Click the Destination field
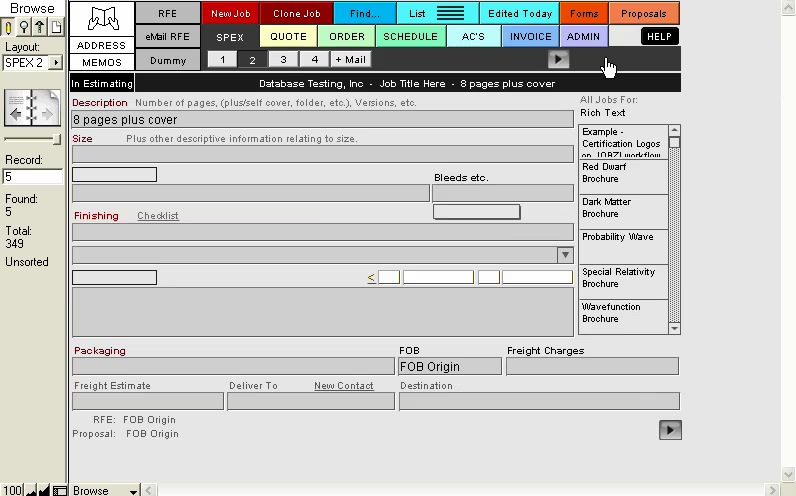796x496 pixels. 539,401
